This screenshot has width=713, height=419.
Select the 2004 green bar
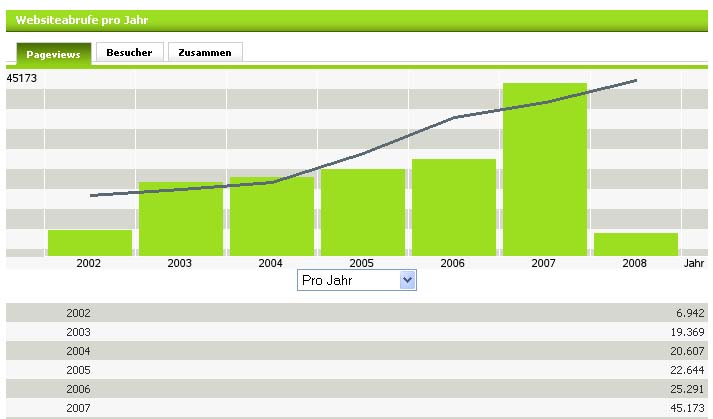271,217
